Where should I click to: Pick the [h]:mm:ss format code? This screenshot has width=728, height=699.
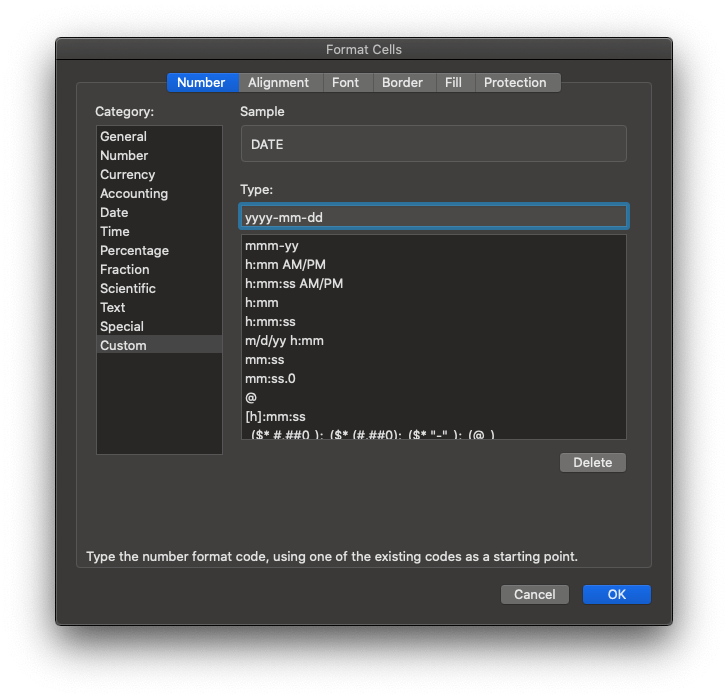pyautogui.click(x=275, y=417)
